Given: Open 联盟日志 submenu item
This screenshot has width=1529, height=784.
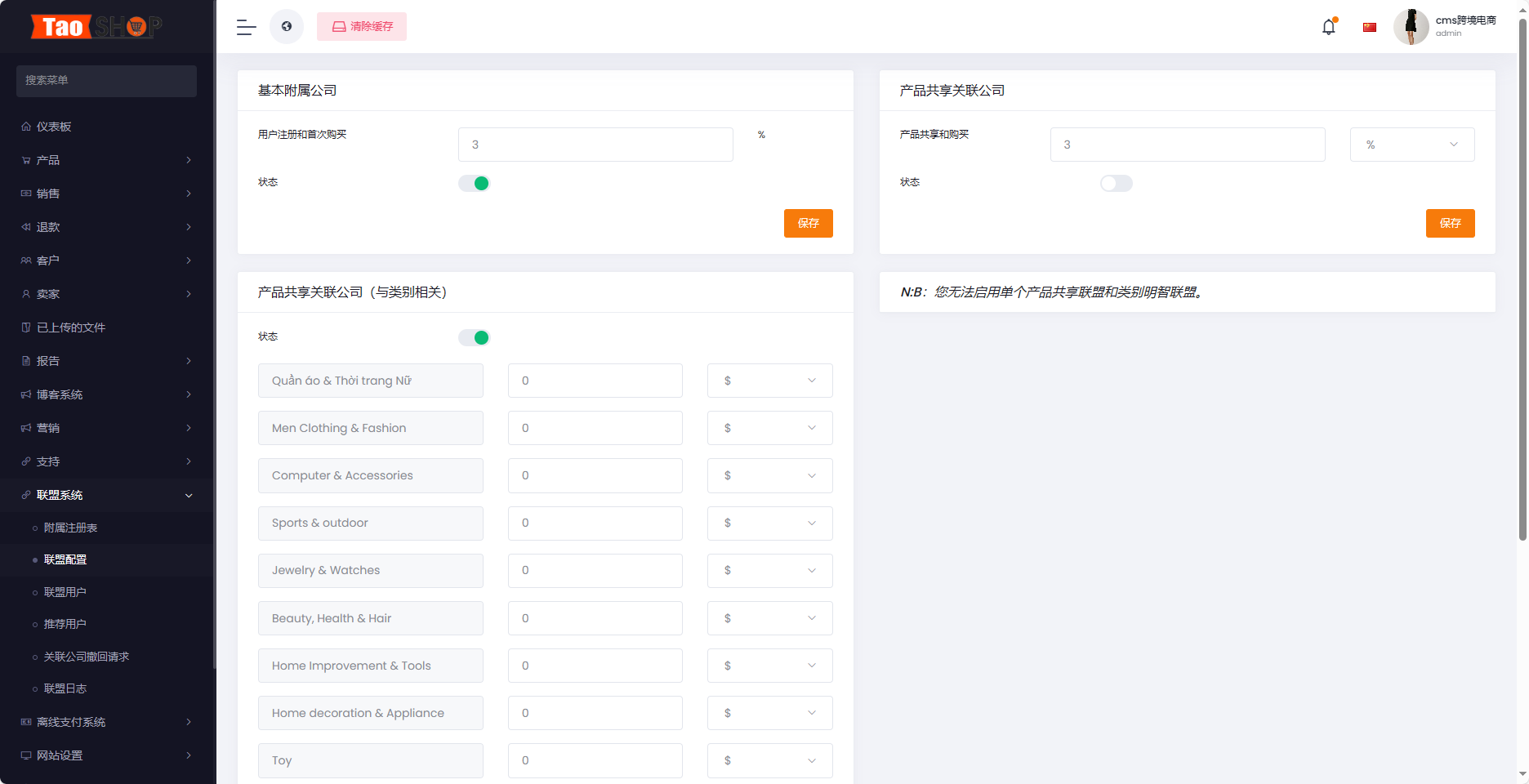Looking at the screenshot, I should coord(65,688).
